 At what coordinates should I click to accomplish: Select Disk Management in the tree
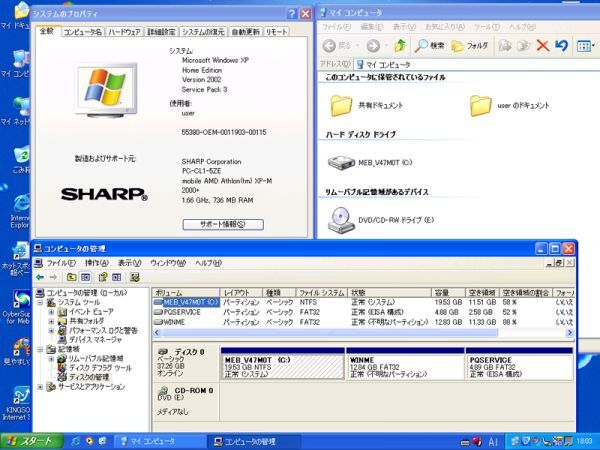[90, 377]
